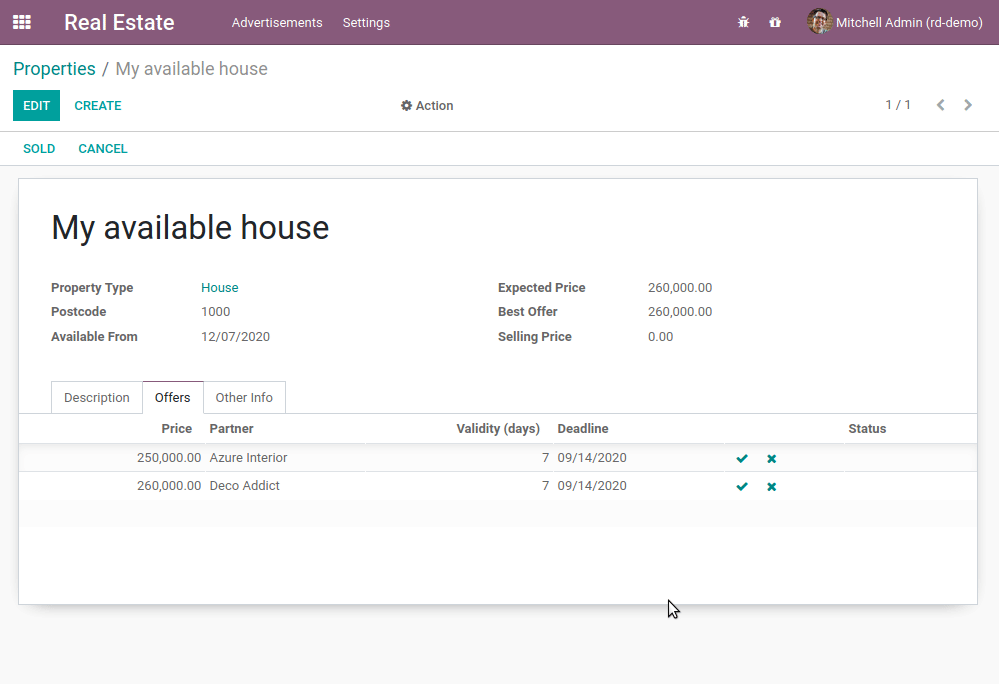Sort the offers by Price column
Viewport: 999px width, 684px height.
point(177,429)
